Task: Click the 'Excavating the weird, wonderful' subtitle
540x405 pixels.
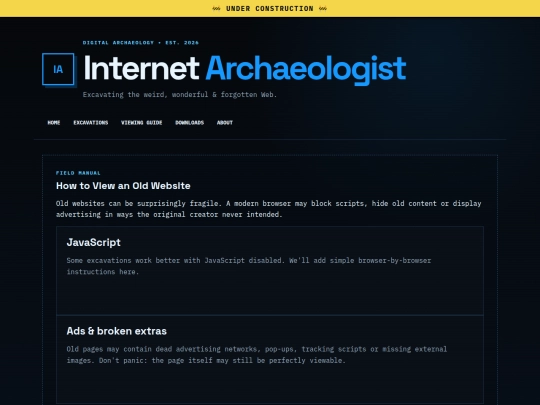Action: 180,94
